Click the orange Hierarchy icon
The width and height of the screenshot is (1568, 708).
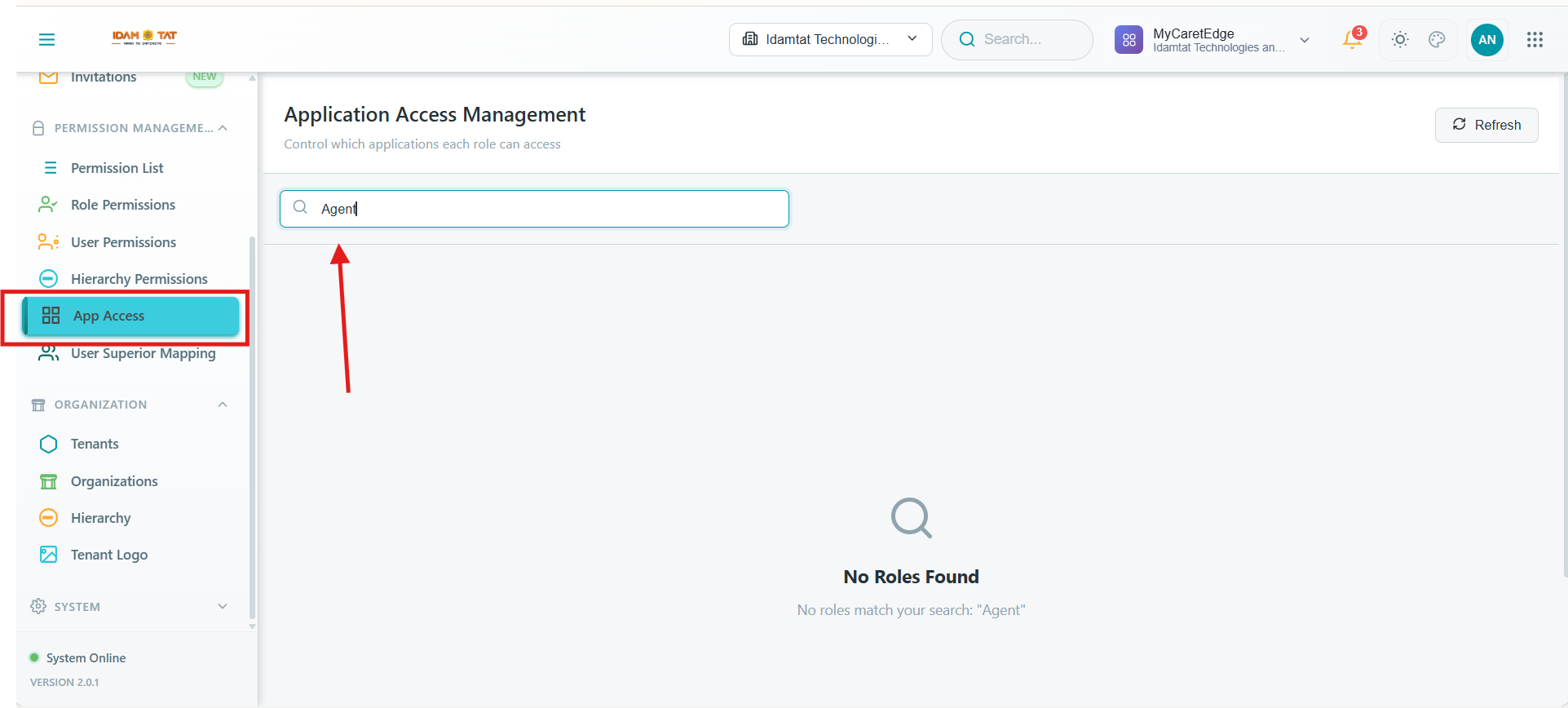tap(49, 517)
